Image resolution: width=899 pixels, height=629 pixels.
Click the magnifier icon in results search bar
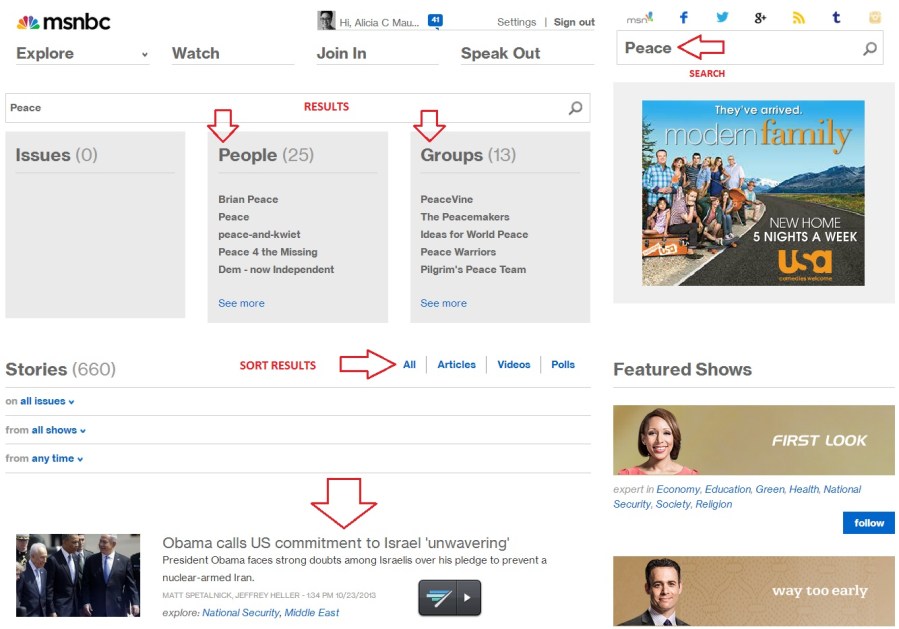[x=575, y=108]
